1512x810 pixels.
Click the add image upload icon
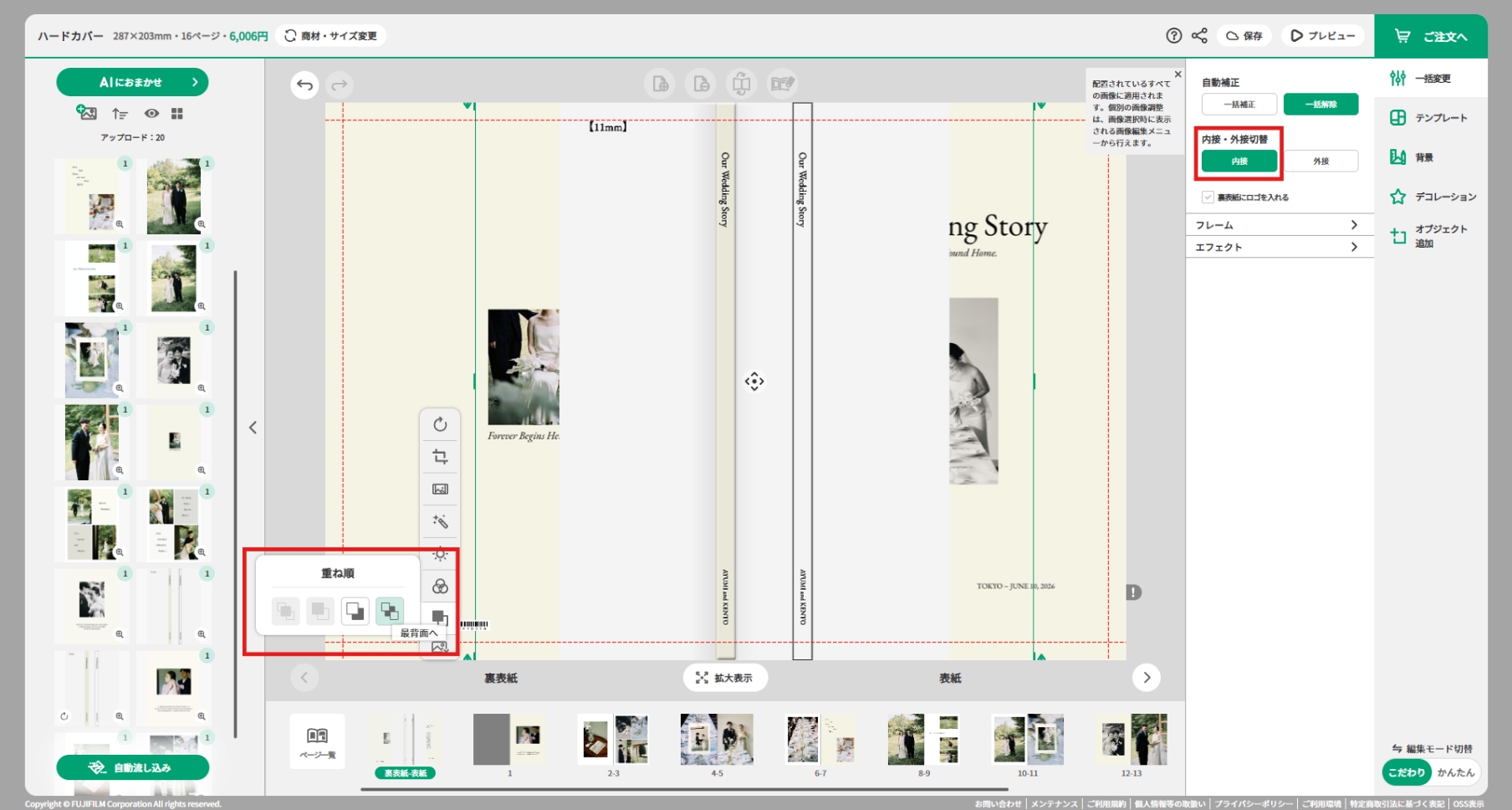(x=86, y=113)
